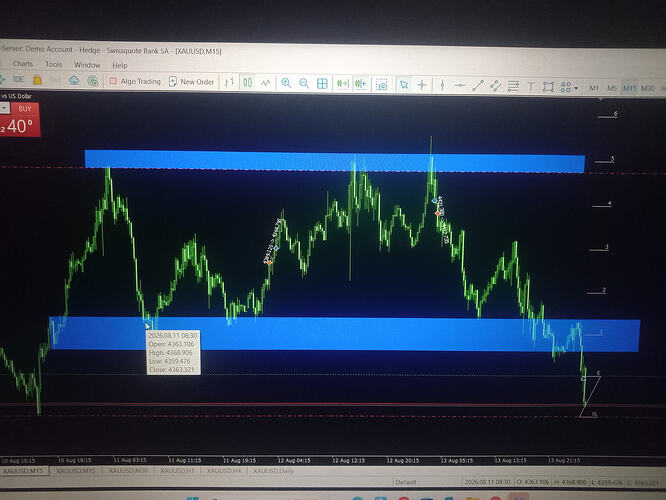Viewport: 666px width, 500px height.
Task: Select the arrow cursor tool
Action: click(x=404, y=85)
